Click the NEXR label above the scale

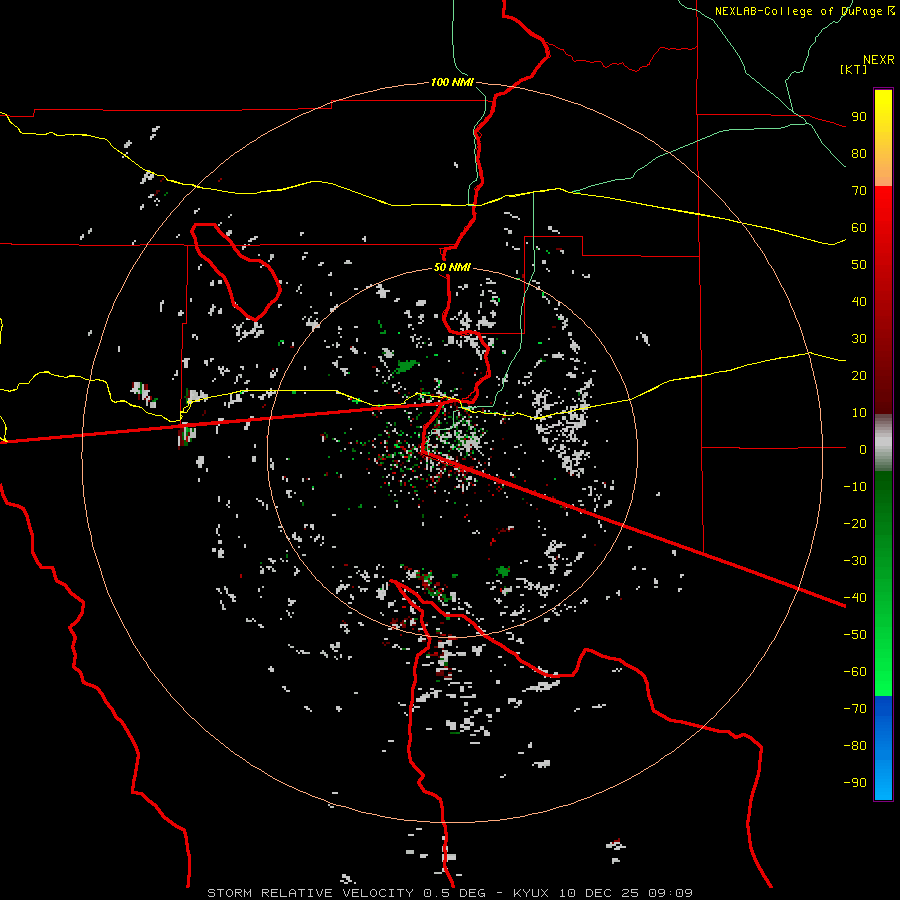point(878,60)
